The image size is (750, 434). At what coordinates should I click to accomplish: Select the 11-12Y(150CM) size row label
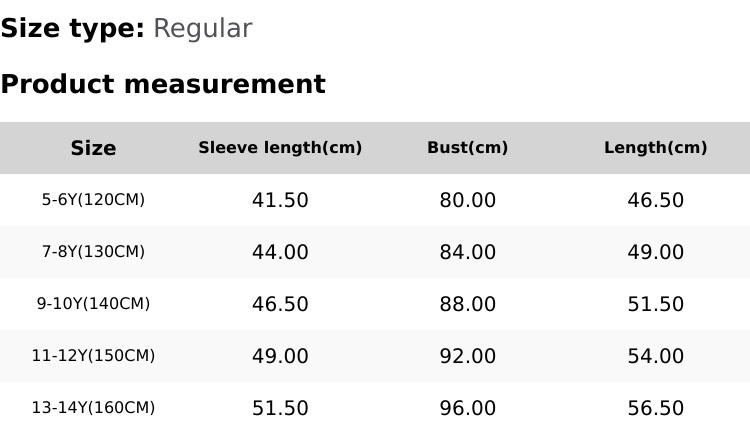pos(93,356)
